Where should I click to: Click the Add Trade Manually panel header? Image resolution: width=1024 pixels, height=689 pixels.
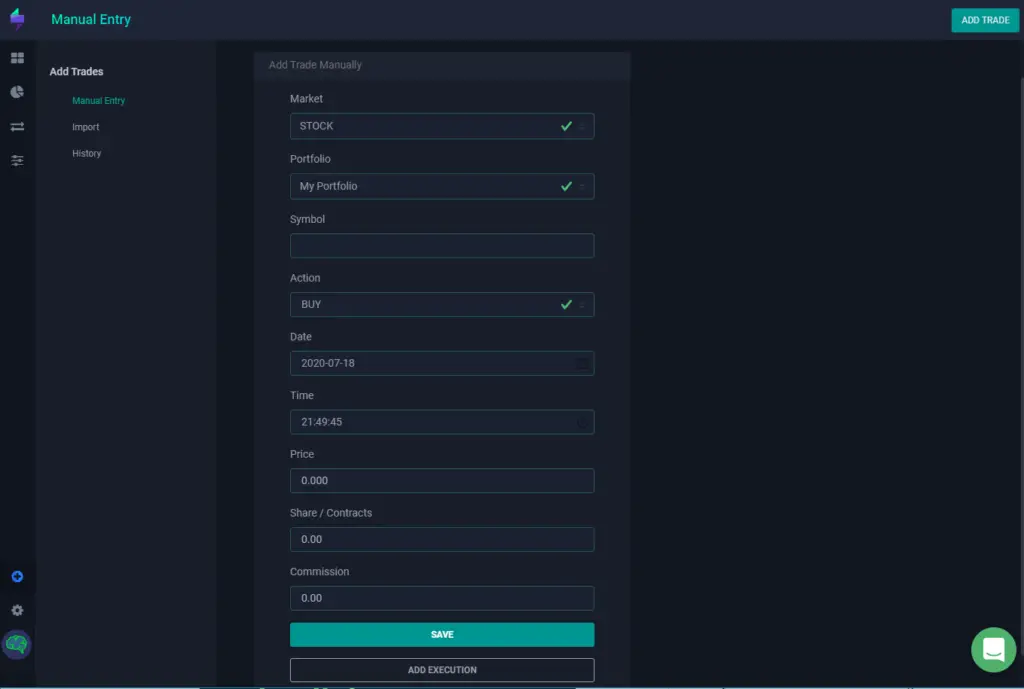tap(442, 65)
